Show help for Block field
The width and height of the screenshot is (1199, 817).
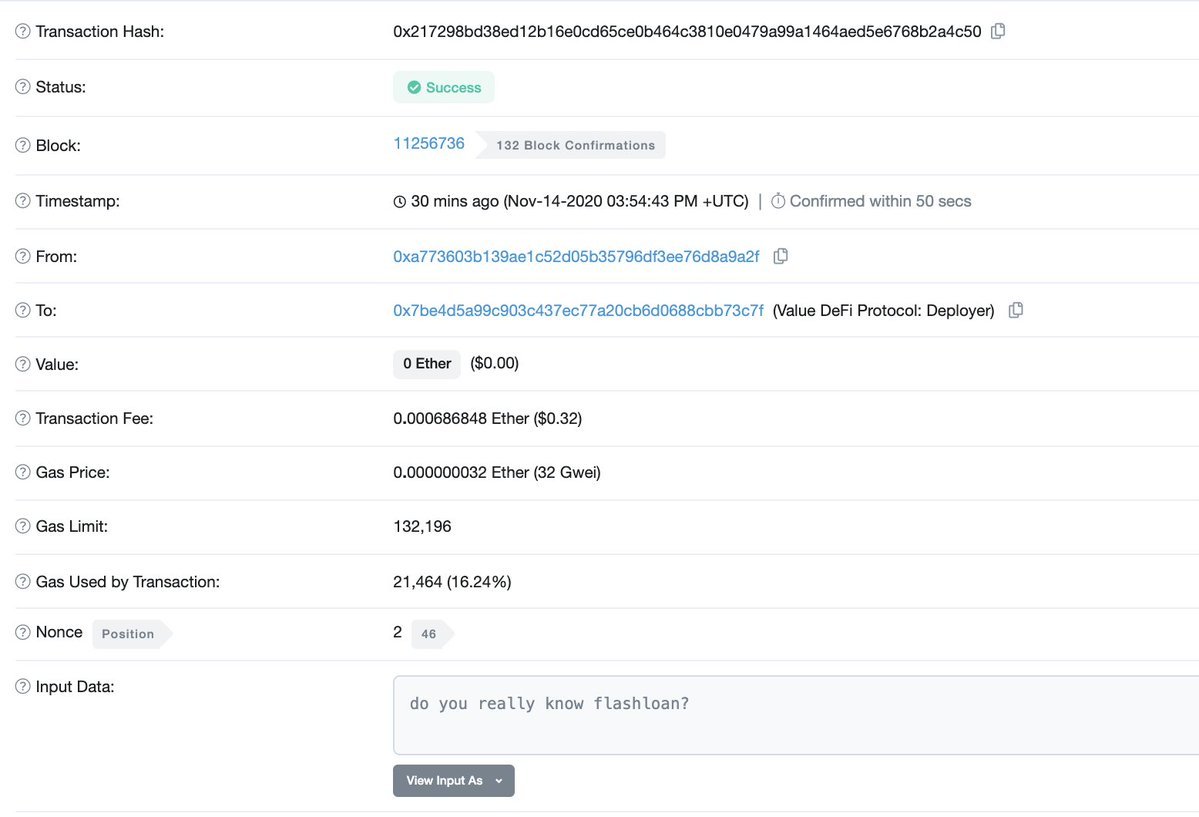23,145
